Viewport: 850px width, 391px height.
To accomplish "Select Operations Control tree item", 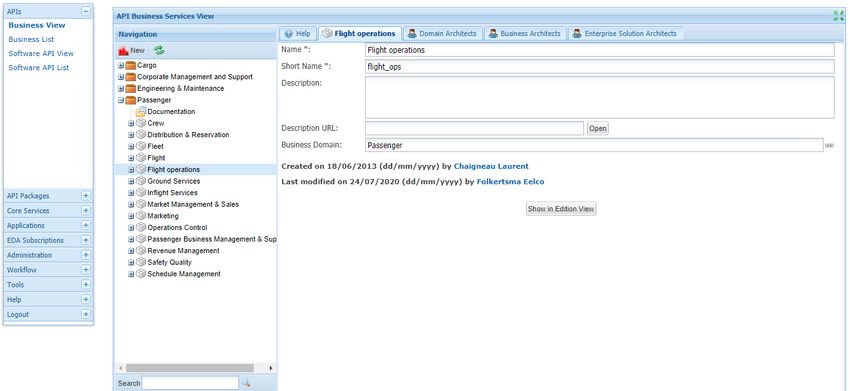I will click(x=177, y=228).
